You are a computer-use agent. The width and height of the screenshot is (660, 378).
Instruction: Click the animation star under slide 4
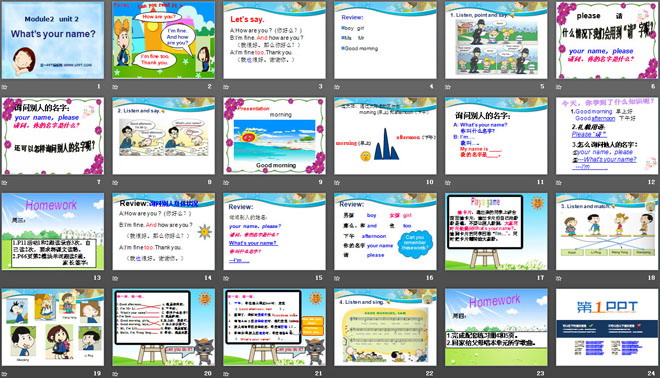pyautogui.click(x=337, y=87)
